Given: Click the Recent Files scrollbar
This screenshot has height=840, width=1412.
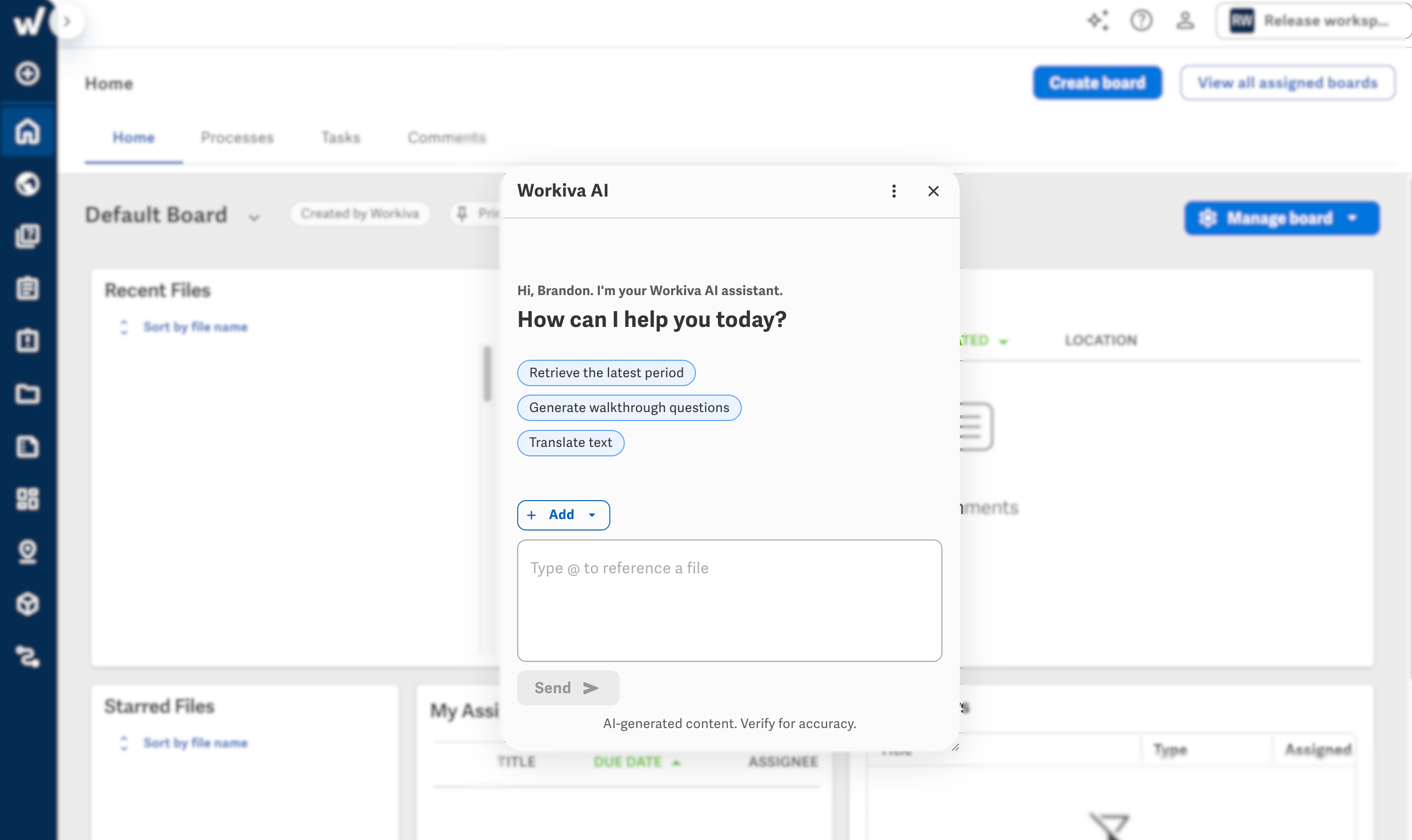Looking at the screenshot, I should (x=487, y=374).
